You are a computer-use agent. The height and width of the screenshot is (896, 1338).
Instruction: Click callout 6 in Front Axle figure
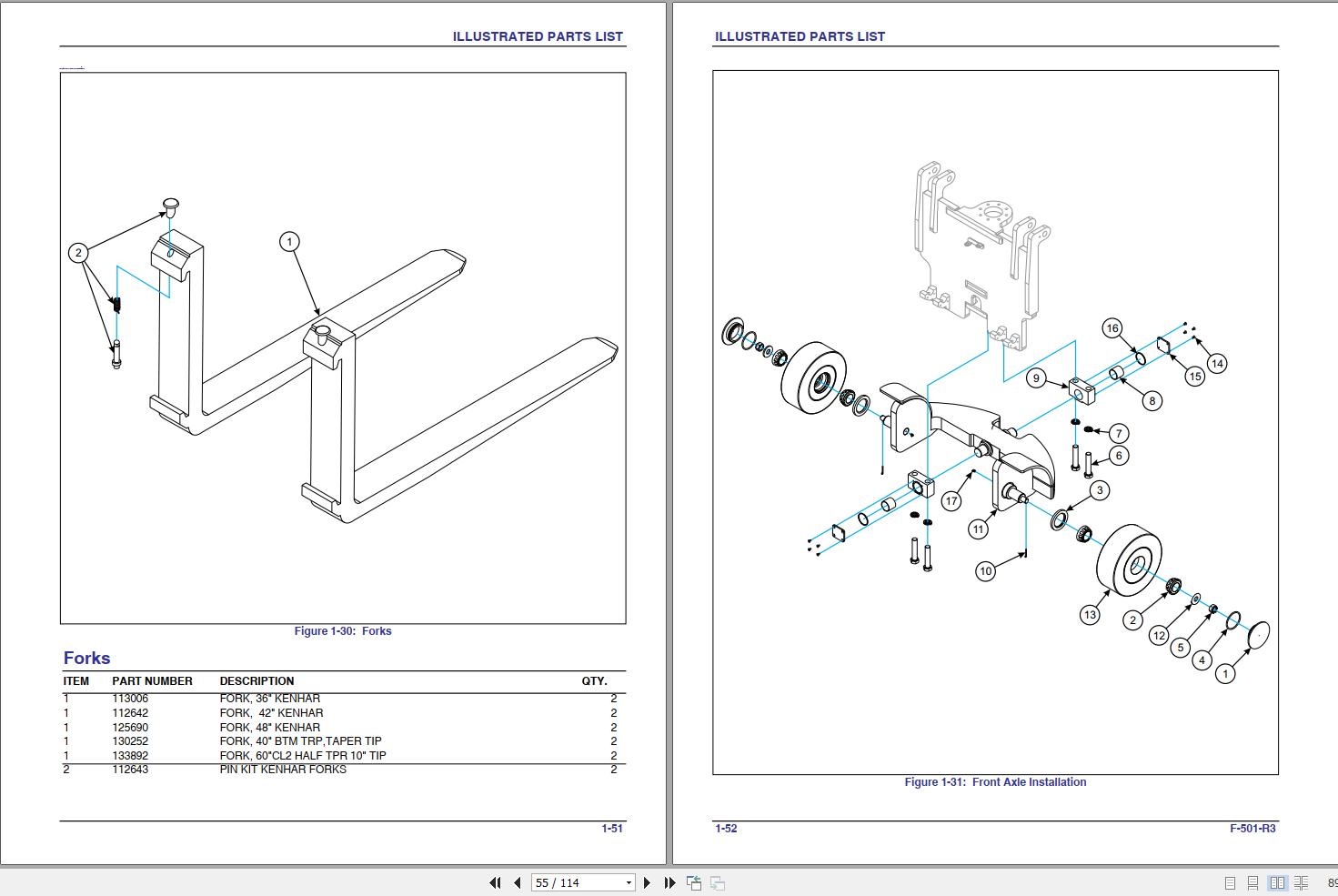(x=1119, y=456)
